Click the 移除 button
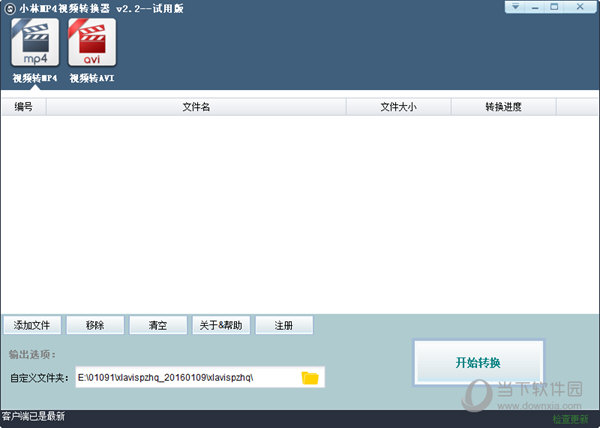600x428 pixels. tap(95, 325)
